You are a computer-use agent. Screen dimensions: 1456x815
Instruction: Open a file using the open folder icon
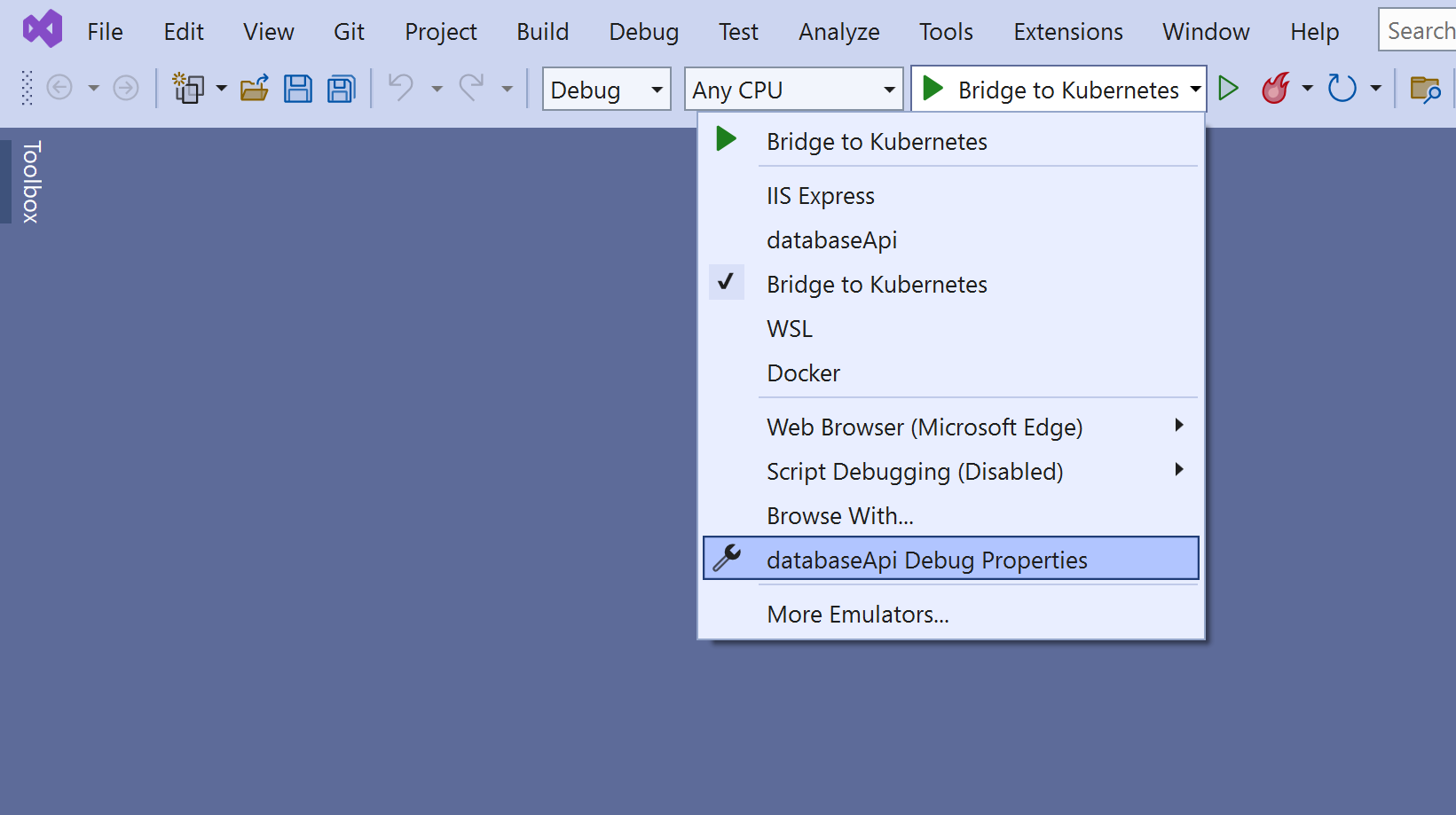click(254, 89)
